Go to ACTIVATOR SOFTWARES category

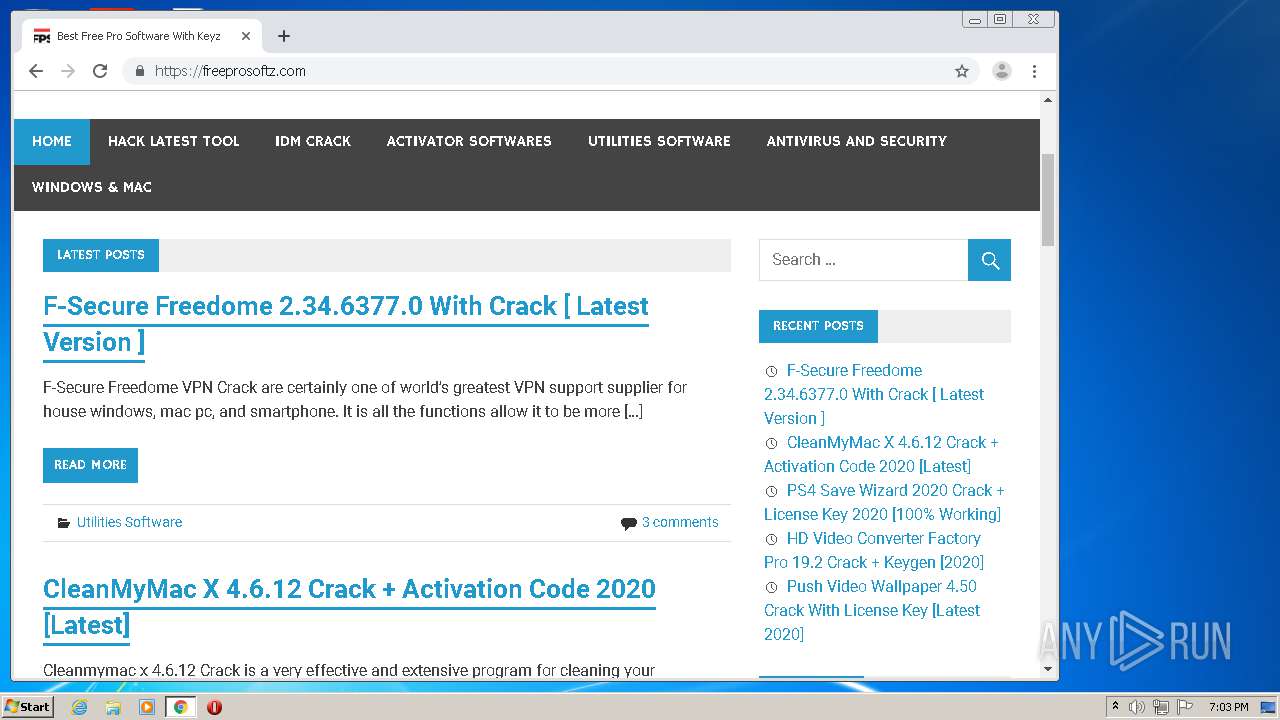click(469, 141)
